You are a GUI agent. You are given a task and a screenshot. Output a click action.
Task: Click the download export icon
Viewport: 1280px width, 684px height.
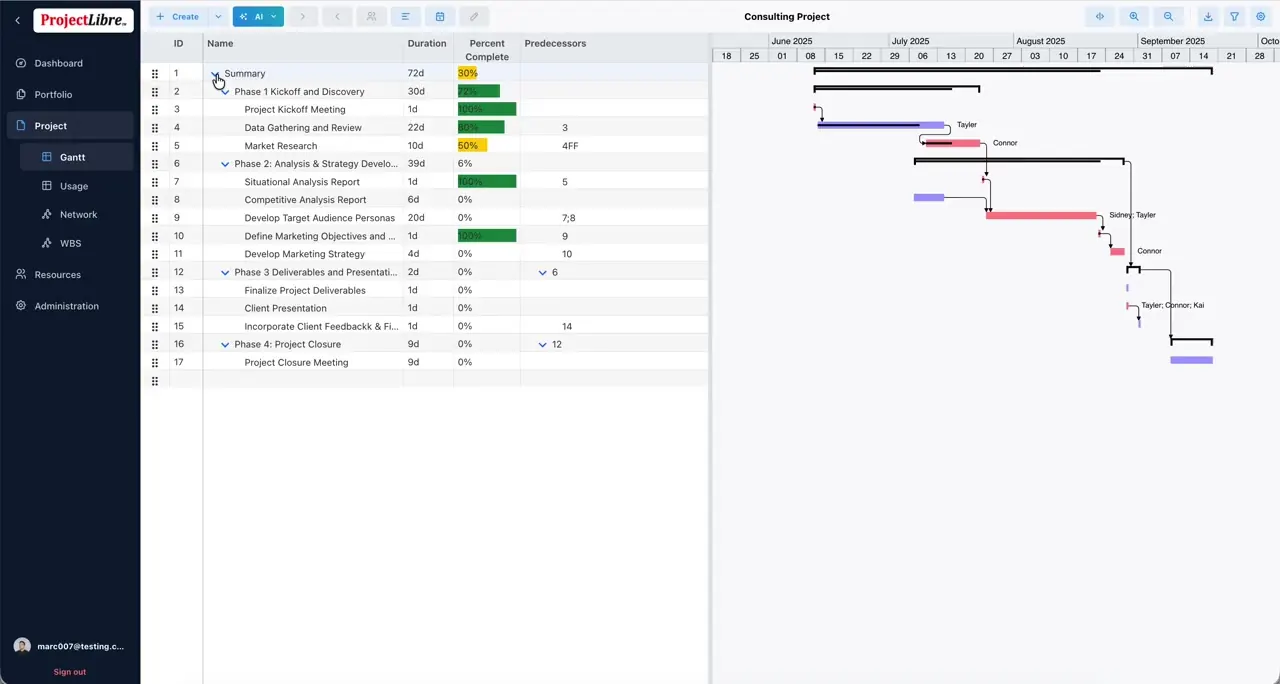[x=1208, y=16]
